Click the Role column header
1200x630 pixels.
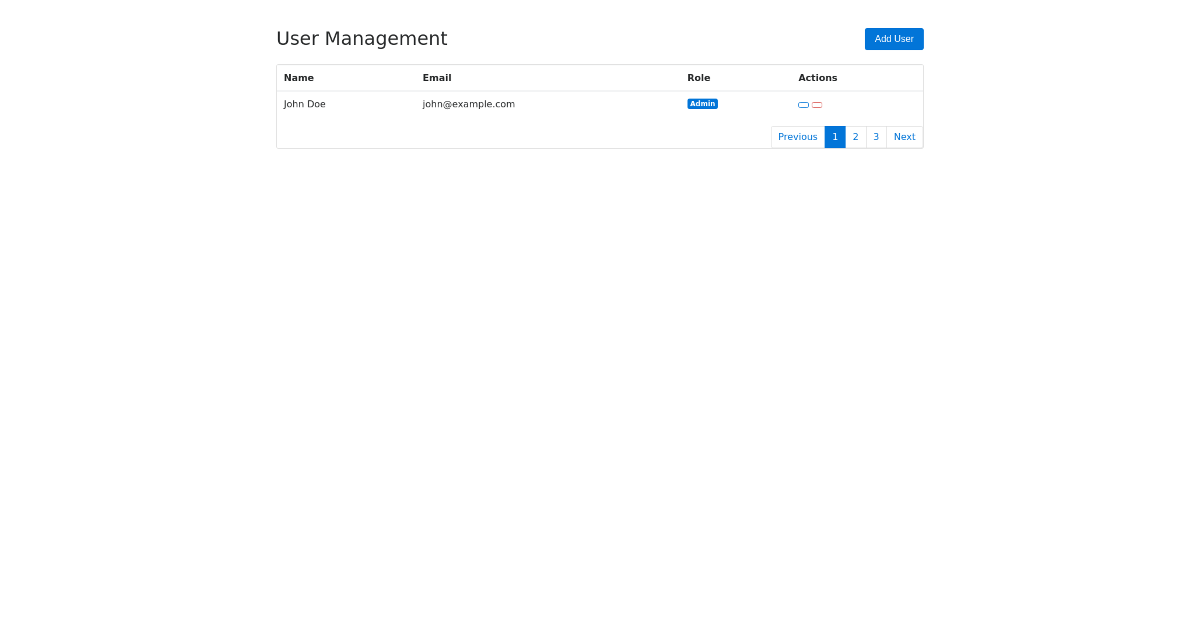pos(698,78)
